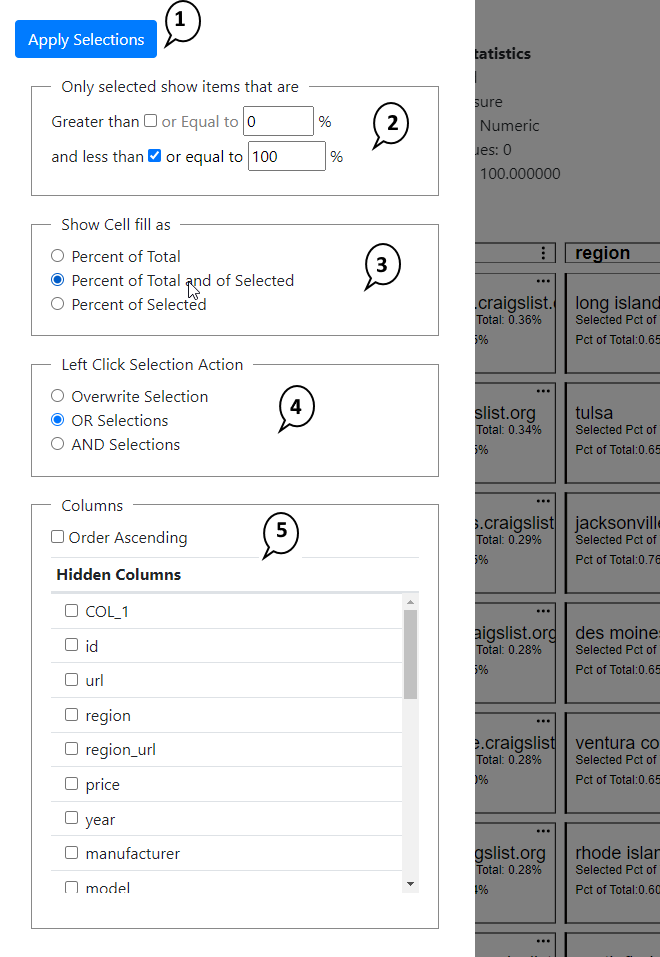This screenshot has width=660, height=957.
Task: Open the three-dot menu on tulsa row
Action: click(x=544, y=391)
